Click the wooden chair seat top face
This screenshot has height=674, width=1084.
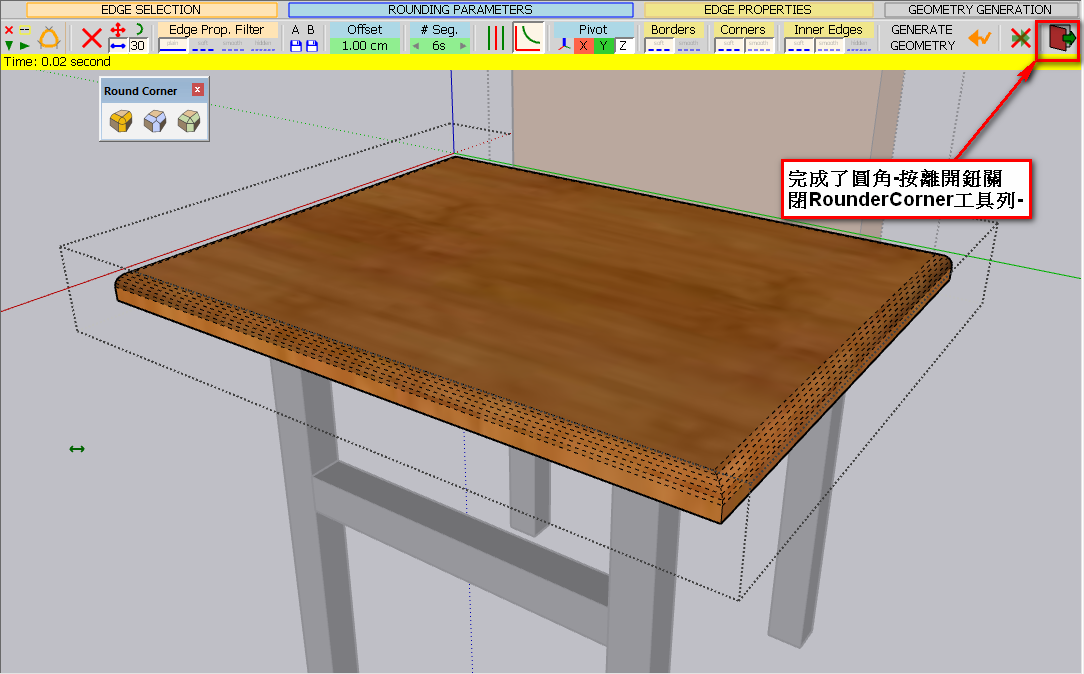click(x=525, y=304)
